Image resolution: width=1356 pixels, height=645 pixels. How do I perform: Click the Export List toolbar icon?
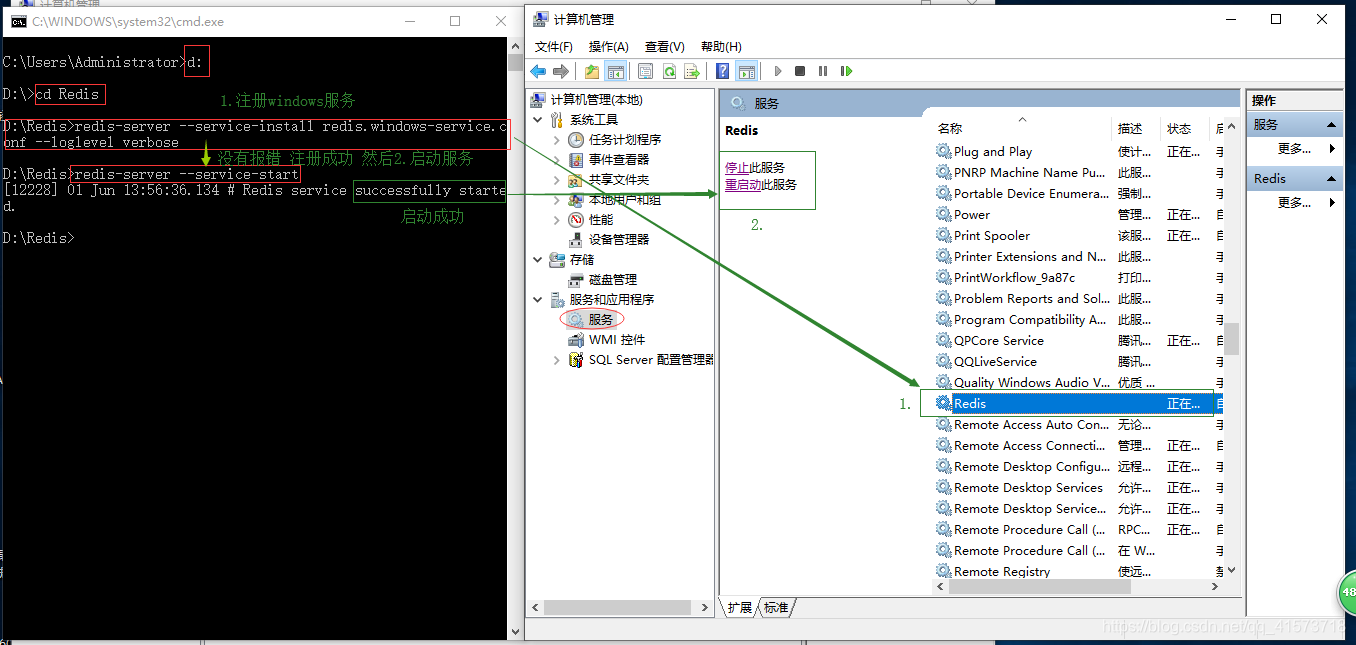tap(691, 71)
